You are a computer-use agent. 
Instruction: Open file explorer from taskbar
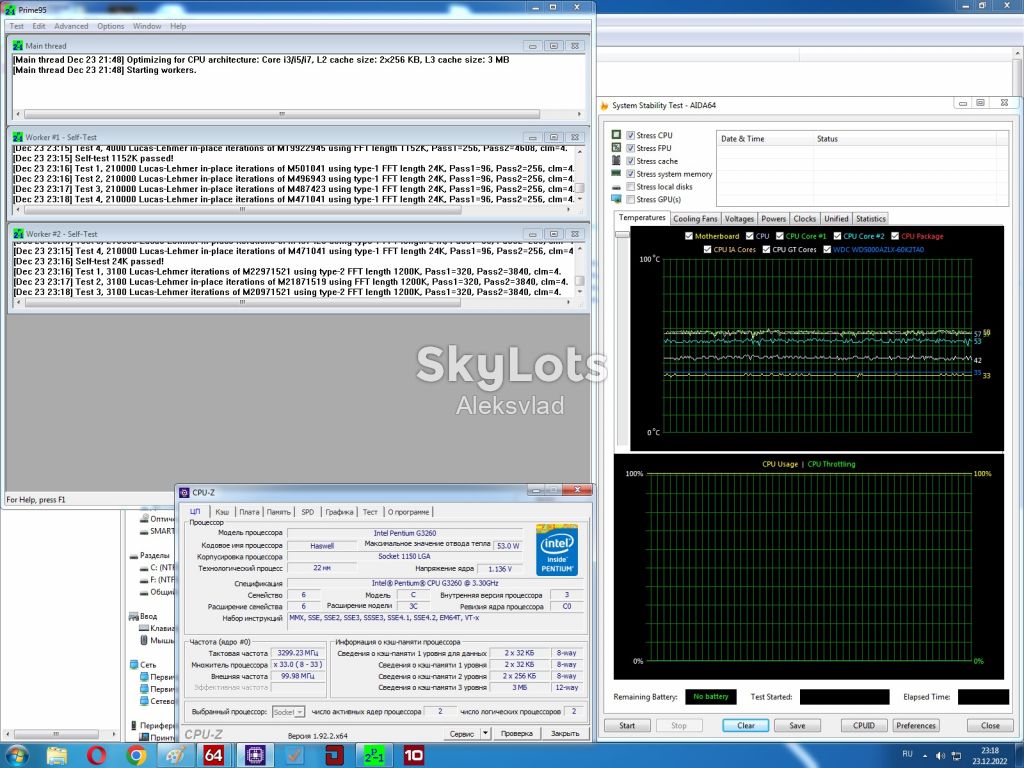[x=56, y=755]
